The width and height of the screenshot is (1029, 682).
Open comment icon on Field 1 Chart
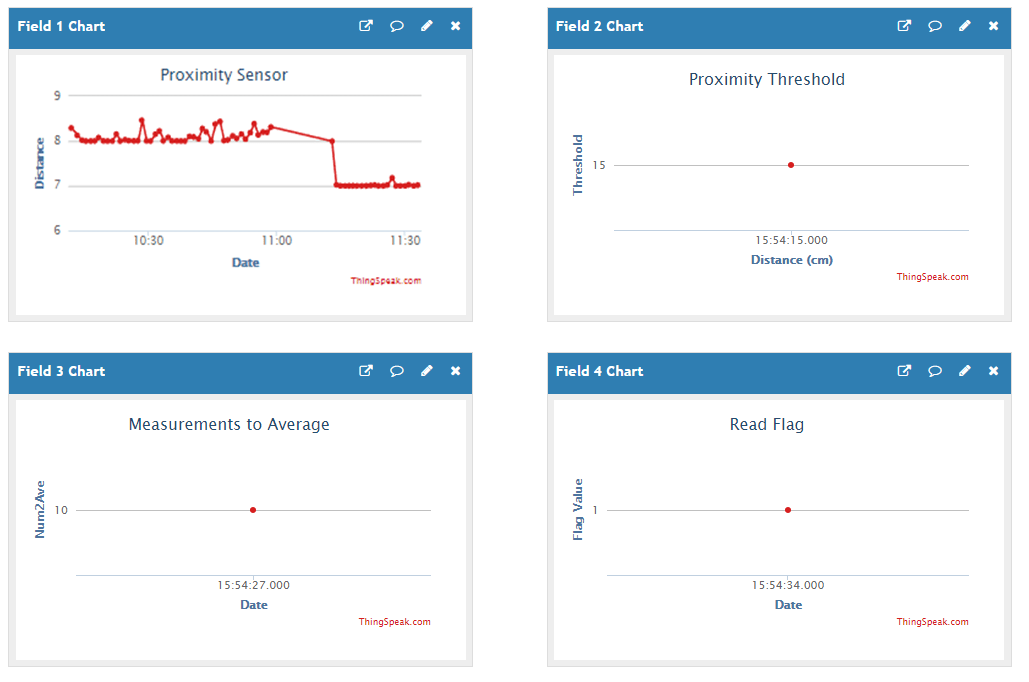pos(396,26)
